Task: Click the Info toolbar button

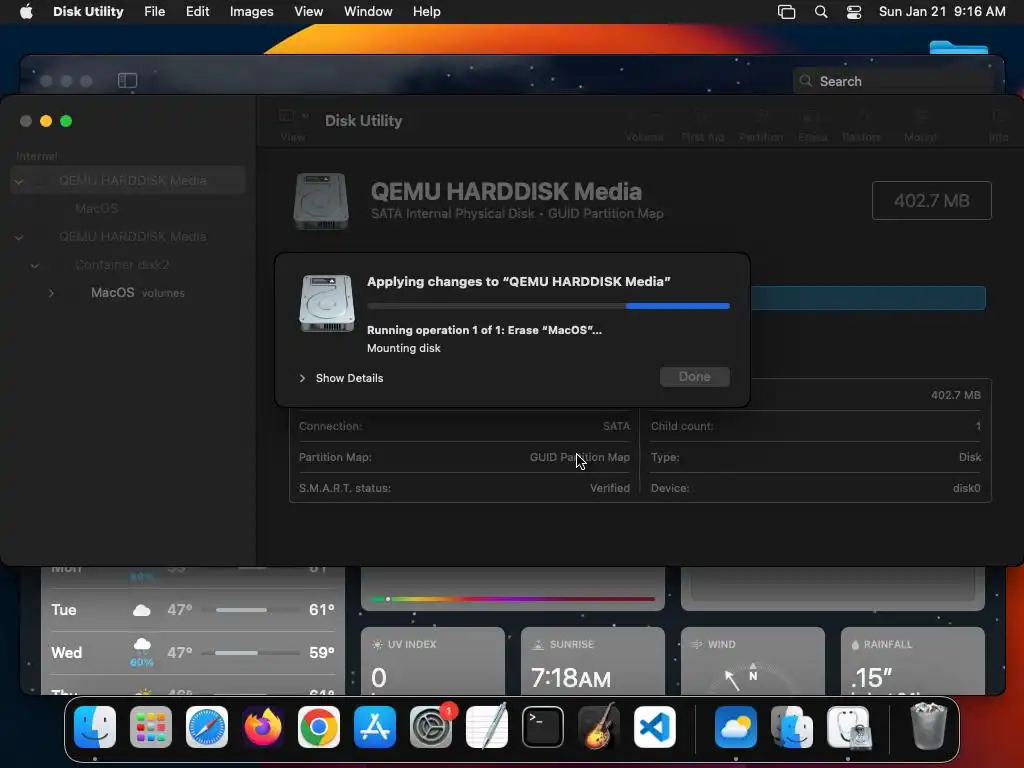Action: (x=998, y=125)
